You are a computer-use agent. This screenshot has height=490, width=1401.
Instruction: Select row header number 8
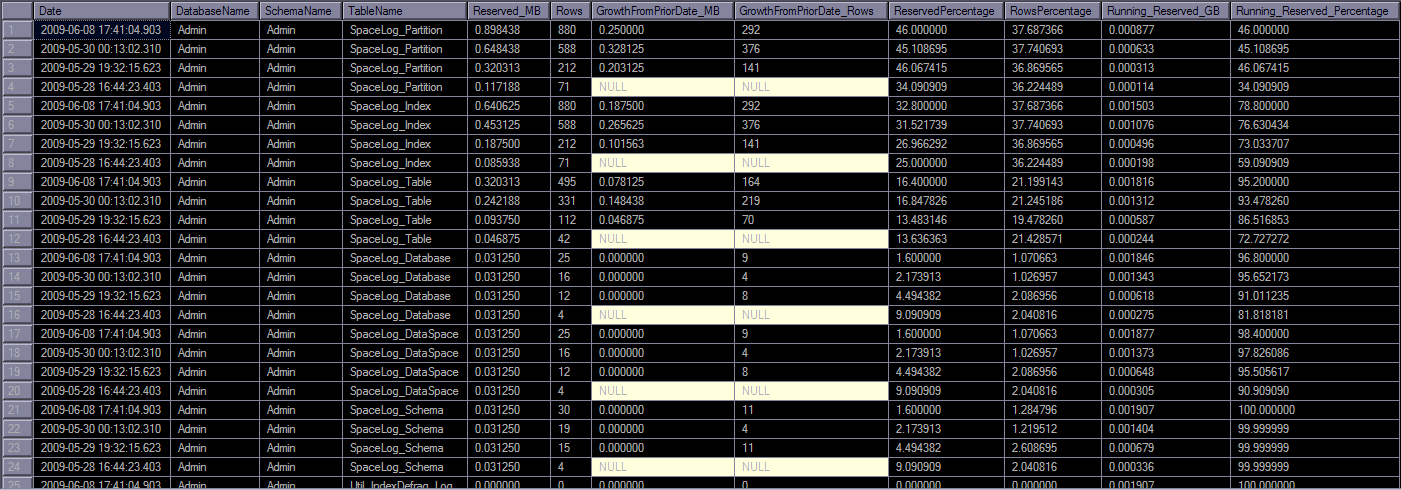(x=17, y=163)
